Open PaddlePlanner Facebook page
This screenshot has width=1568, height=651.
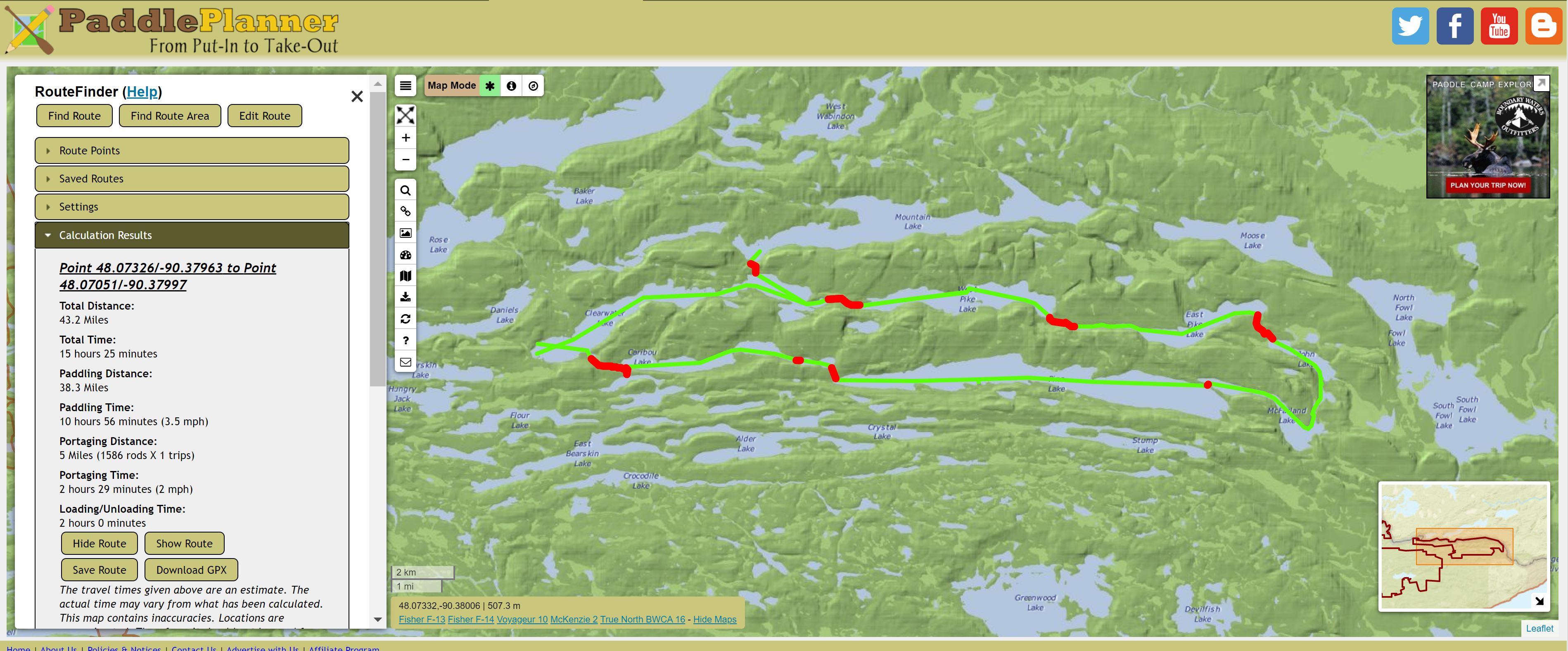pyautogui.click(x=1455, y=26)
